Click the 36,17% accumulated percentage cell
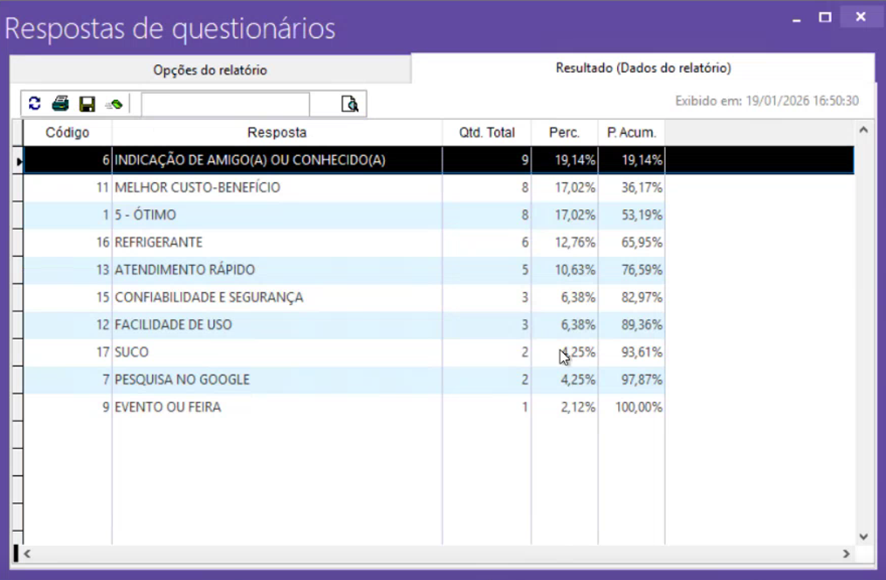886x580 pixels. pos(632,187)
